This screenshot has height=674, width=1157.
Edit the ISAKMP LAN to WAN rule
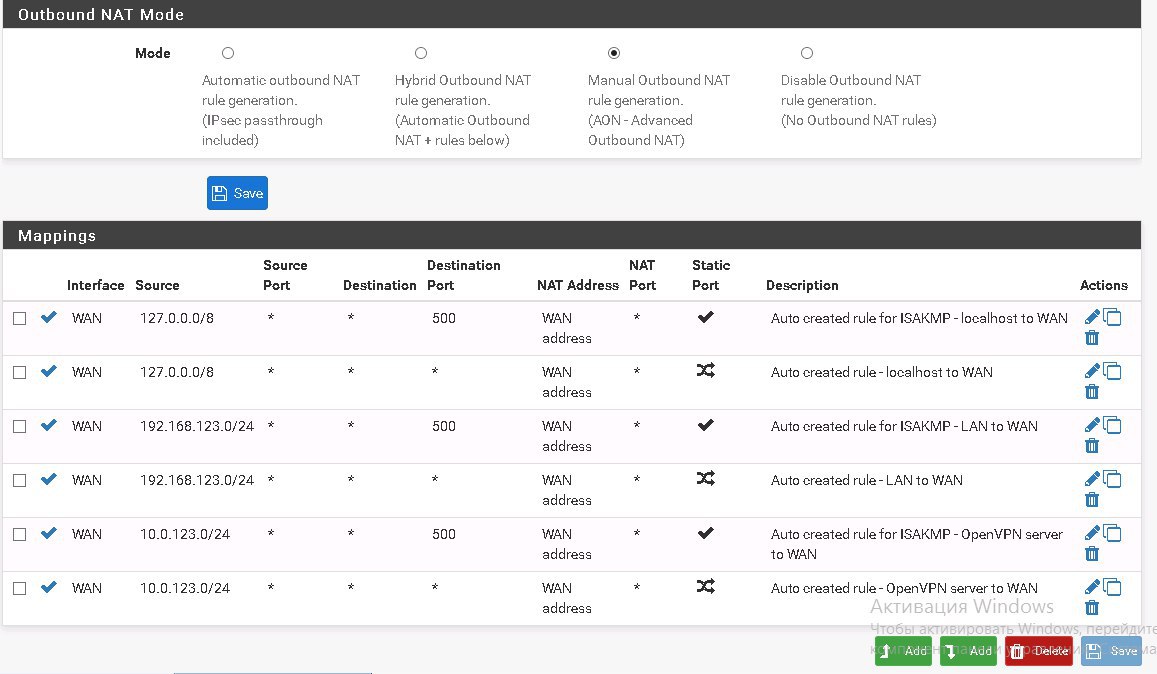pyautogui.click(x=1092, y=425)
